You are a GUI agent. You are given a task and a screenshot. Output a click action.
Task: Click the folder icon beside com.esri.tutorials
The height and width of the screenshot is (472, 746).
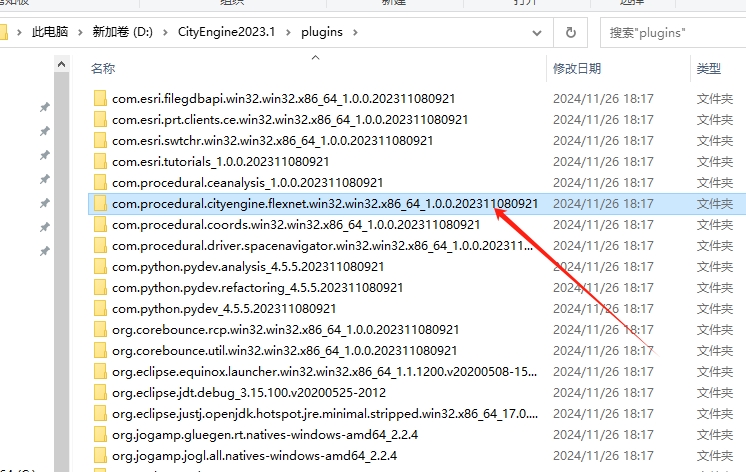pos(100,161)
